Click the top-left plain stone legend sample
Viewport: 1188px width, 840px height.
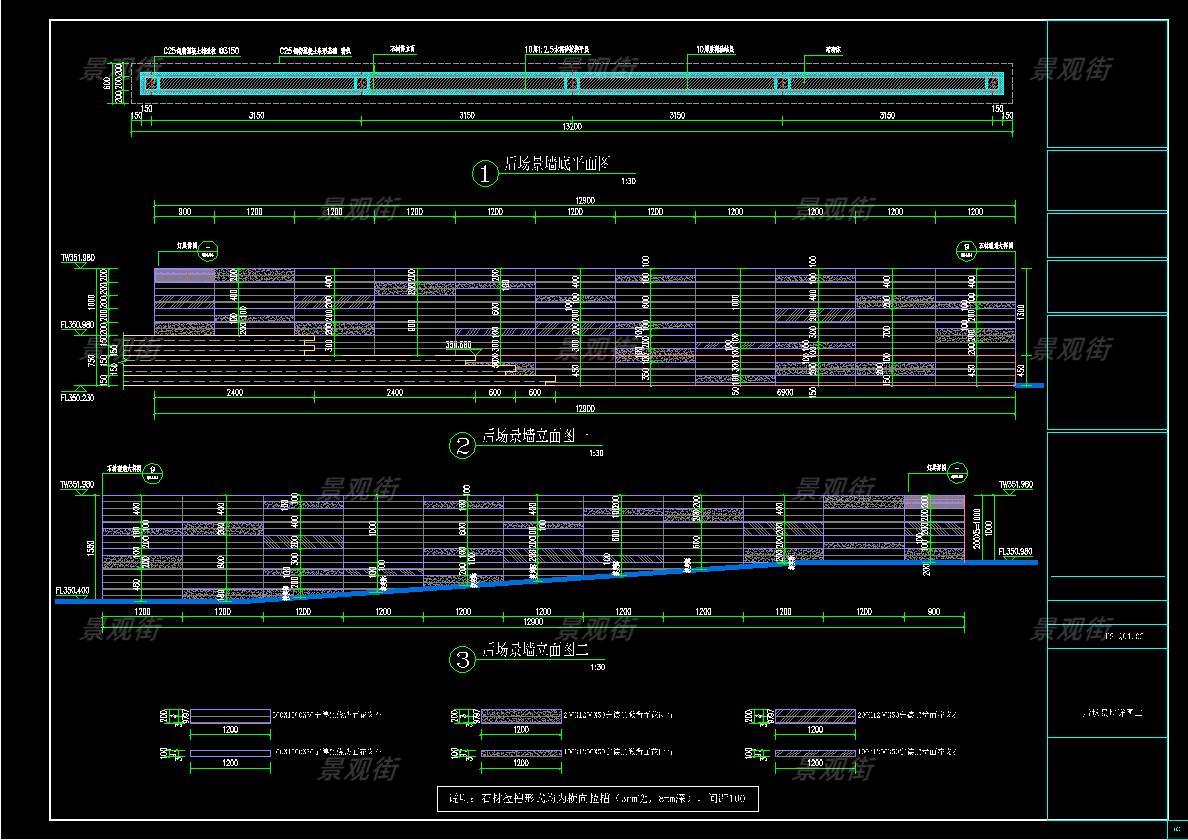[x=230, y=715]
